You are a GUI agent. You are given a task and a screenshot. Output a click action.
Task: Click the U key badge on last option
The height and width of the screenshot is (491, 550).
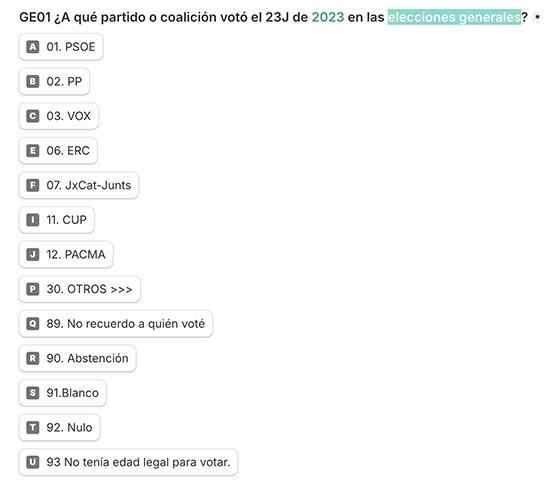point(33,462)
